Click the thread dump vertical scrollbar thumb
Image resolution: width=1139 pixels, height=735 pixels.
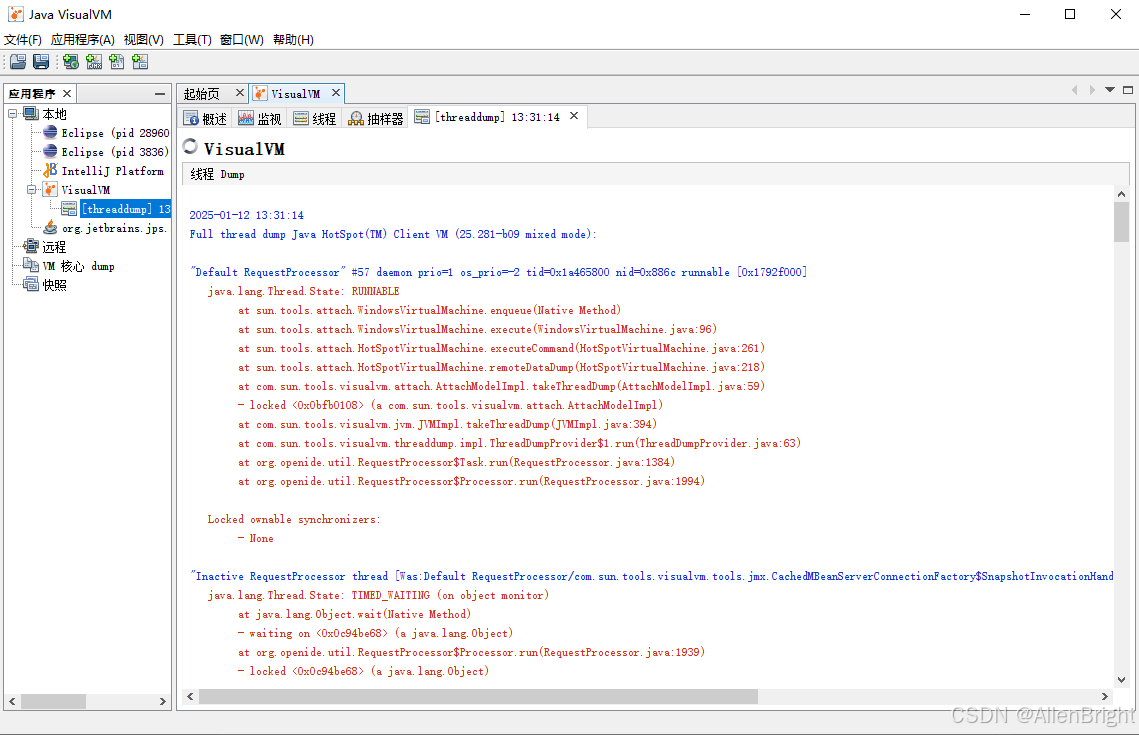tap(1122, 222)
